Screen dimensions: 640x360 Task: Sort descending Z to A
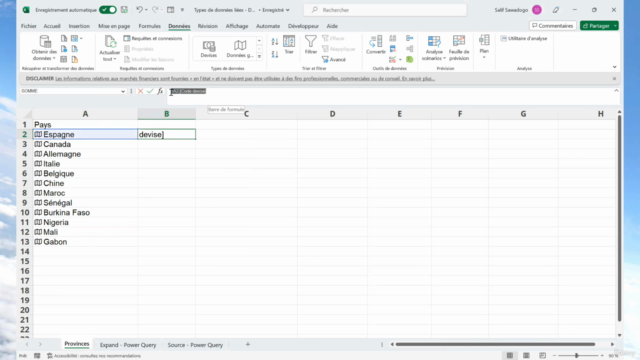275,54
